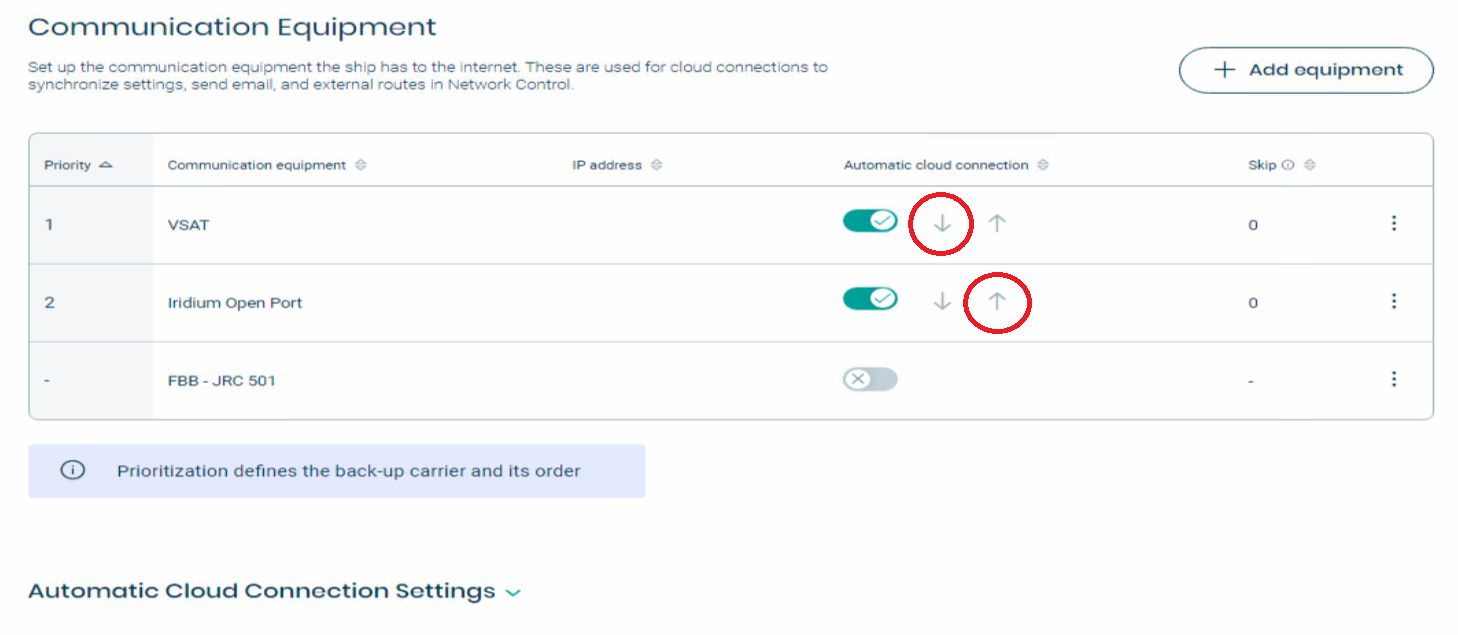Toggle off Iridium Open Port cloud connection

(870, 299)
